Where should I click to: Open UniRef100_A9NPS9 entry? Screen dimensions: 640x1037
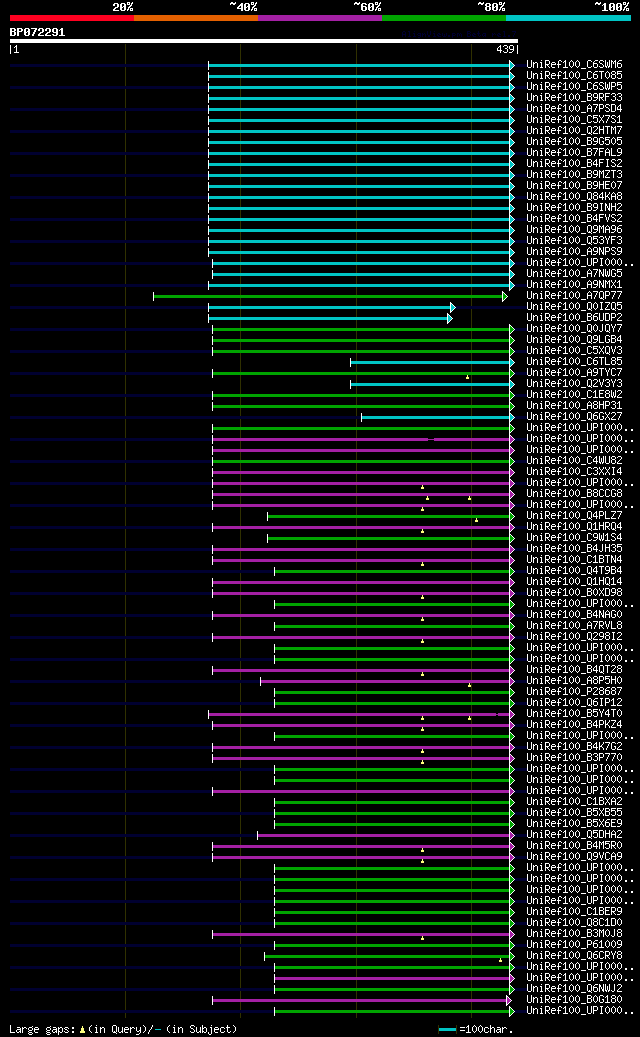tap(575, 251)
